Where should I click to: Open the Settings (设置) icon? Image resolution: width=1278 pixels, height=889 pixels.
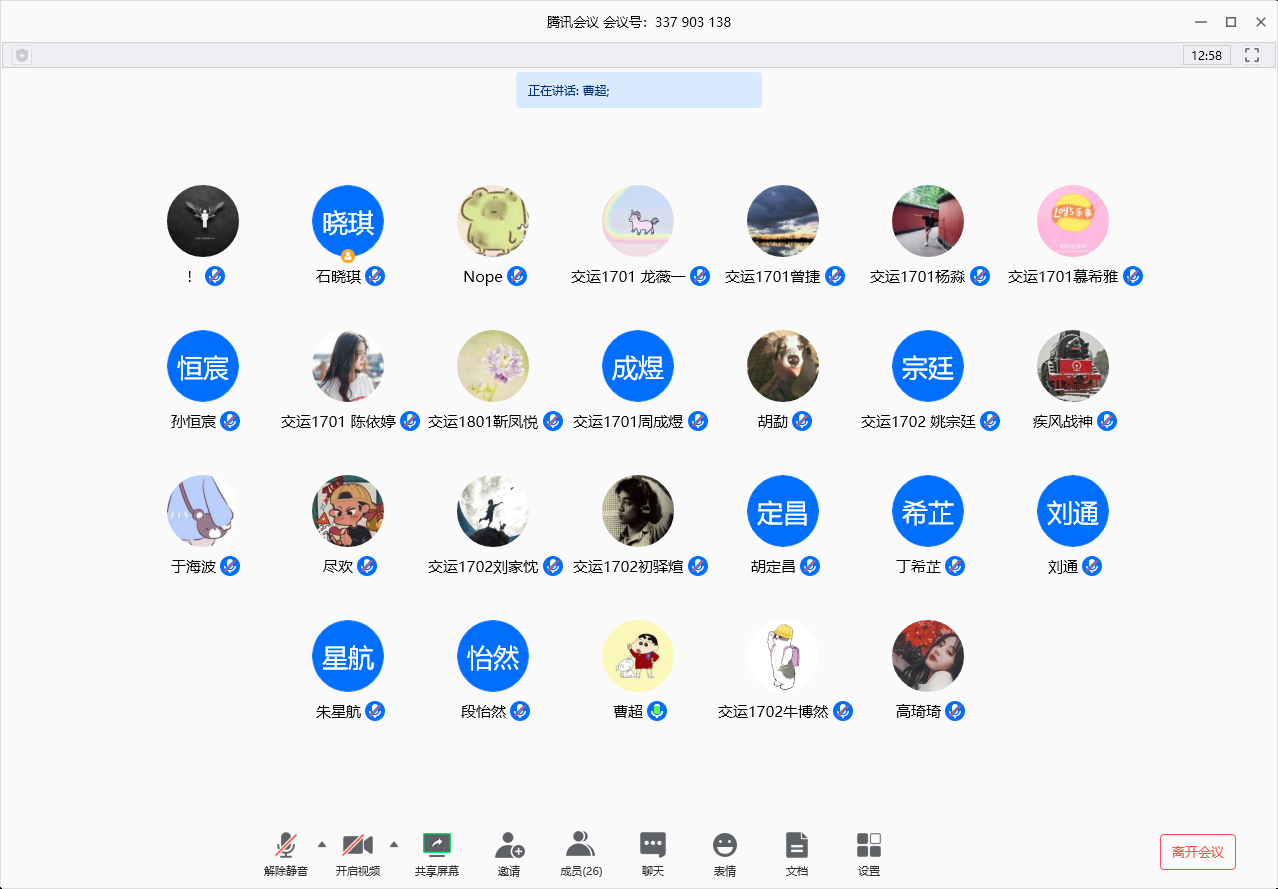click(x=869, y=846)
